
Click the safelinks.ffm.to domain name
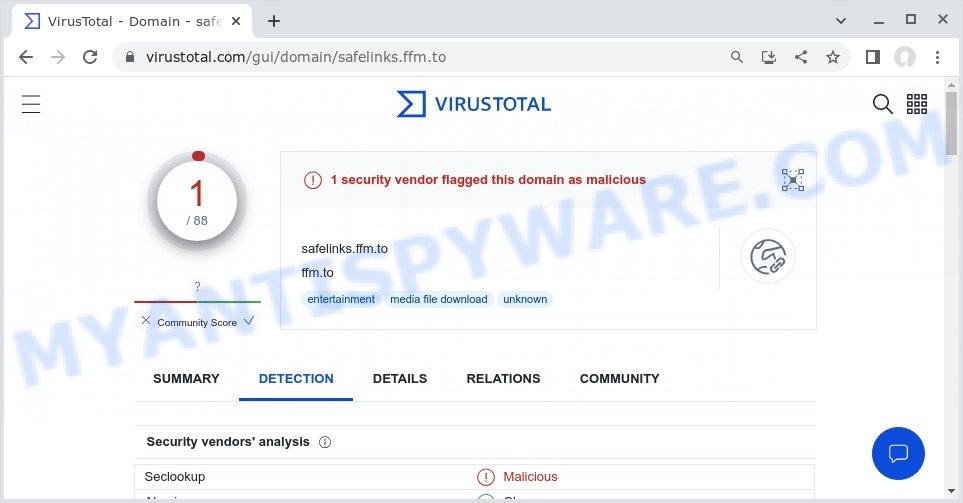(x=345, y=249)
